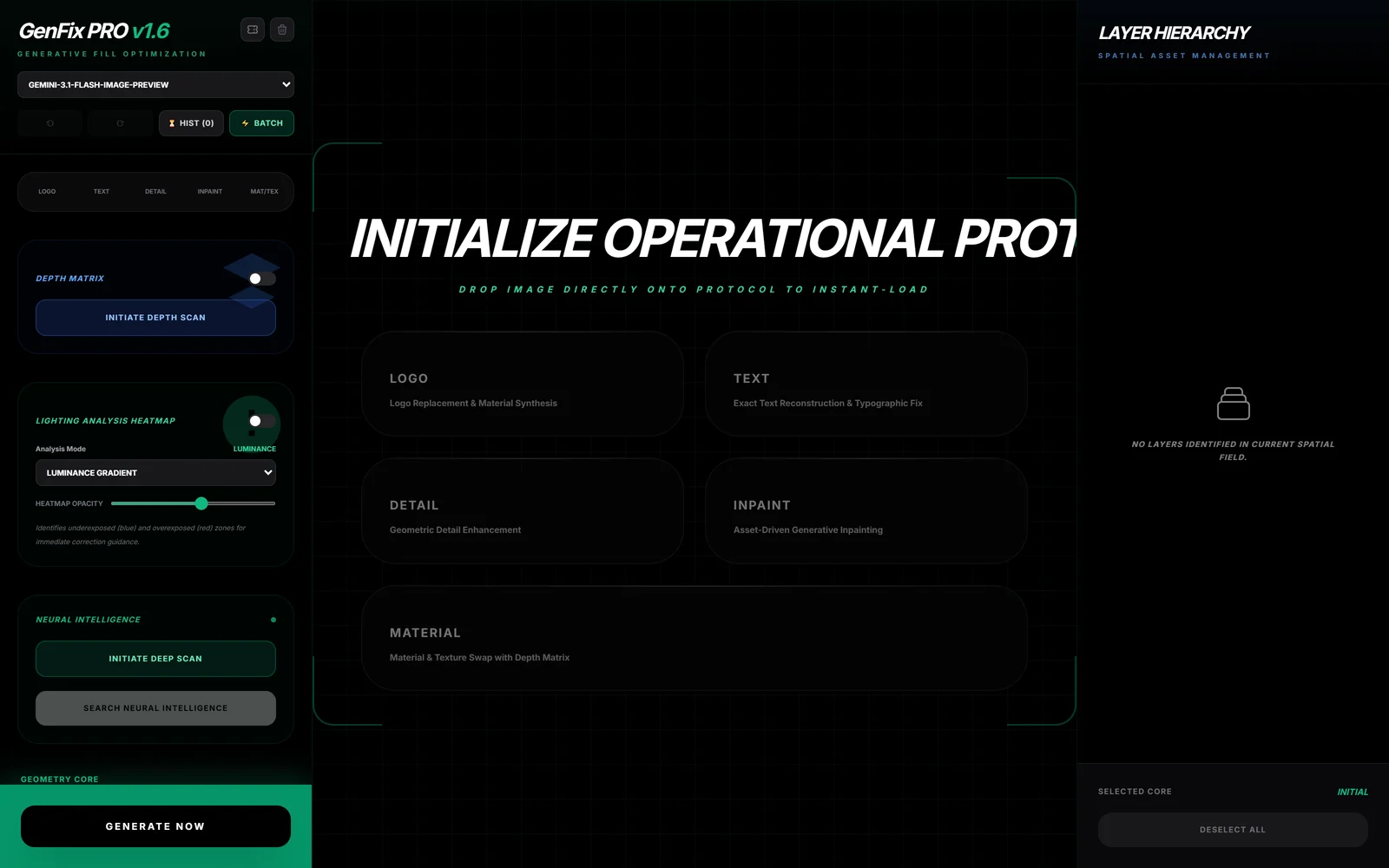Select the Text Reconstruction protocol card
The height and width of the screenshot is (868, 1389).
(866, 384)
